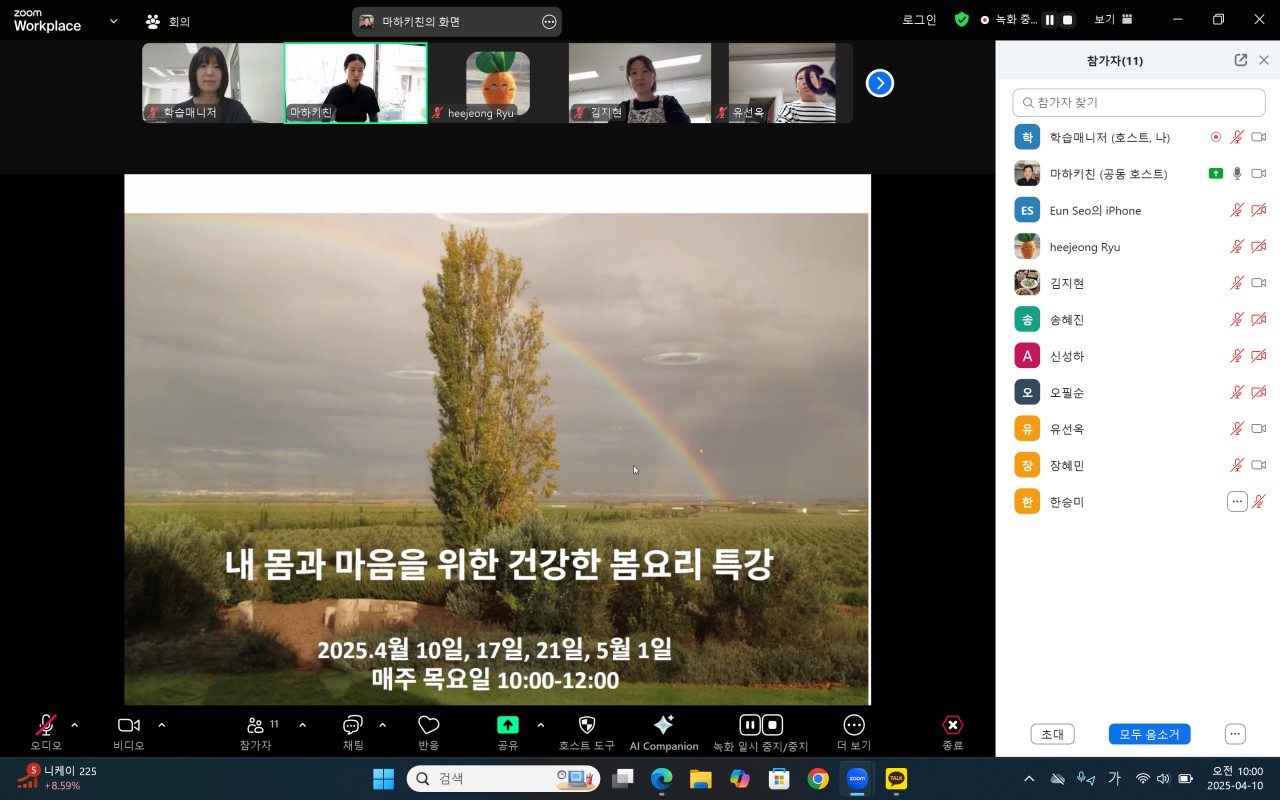This screenshot has width=1280, height=800.
Task: Select the 유선옥 video thumbnail
Action: pos(782,83)
